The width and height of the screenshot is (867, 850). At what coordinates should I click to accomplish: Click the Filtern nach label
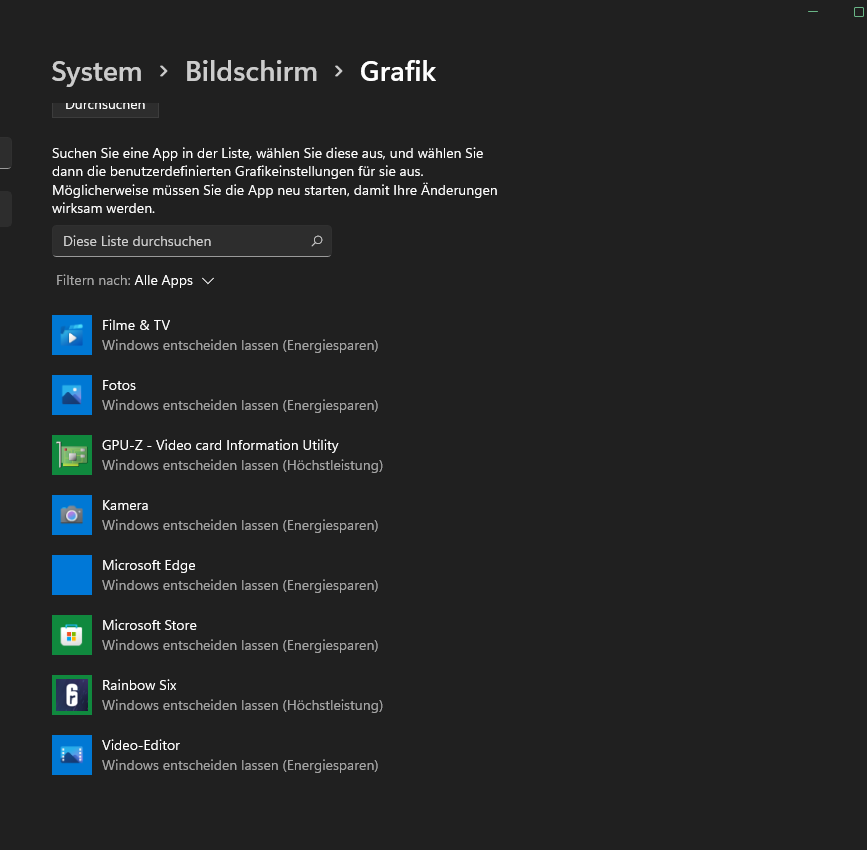click(93, 280)
